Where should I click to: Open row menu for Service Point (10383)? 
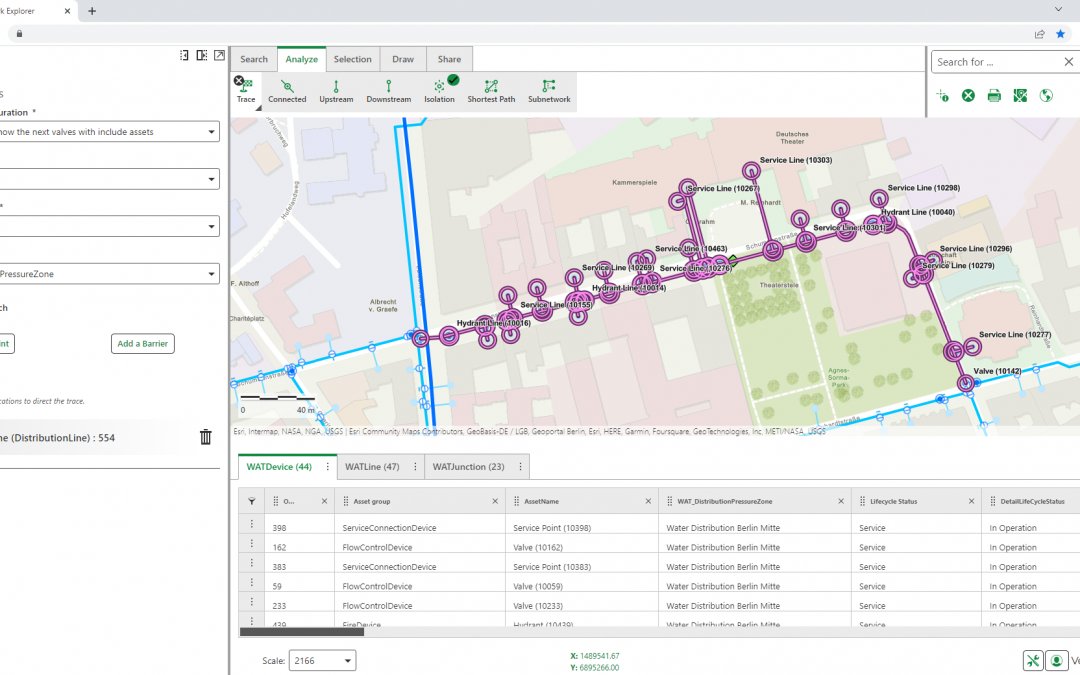pos(251,563)
